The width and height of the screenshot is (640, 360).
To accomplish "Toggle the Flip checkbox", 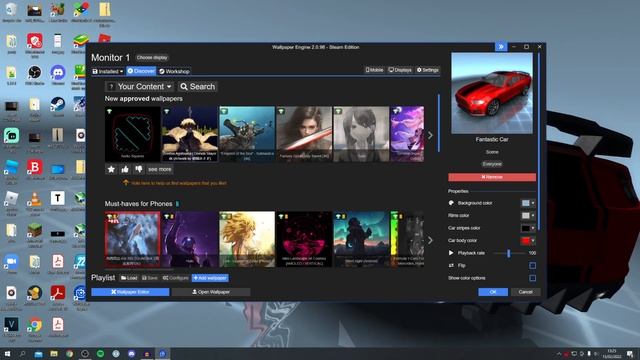I will [x=532, y=265].
